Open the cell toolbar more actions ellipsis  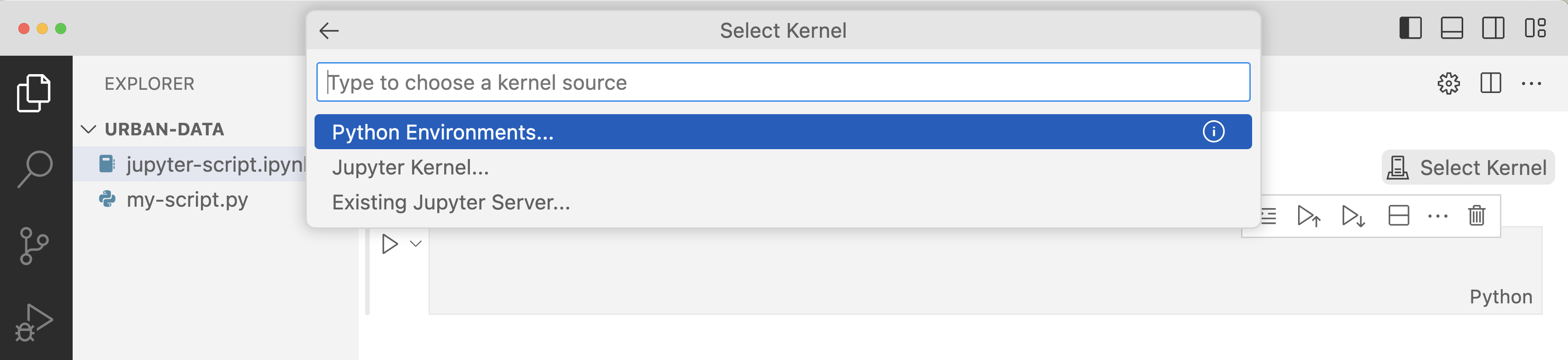pyautogui.click(x=1437, y=215)
